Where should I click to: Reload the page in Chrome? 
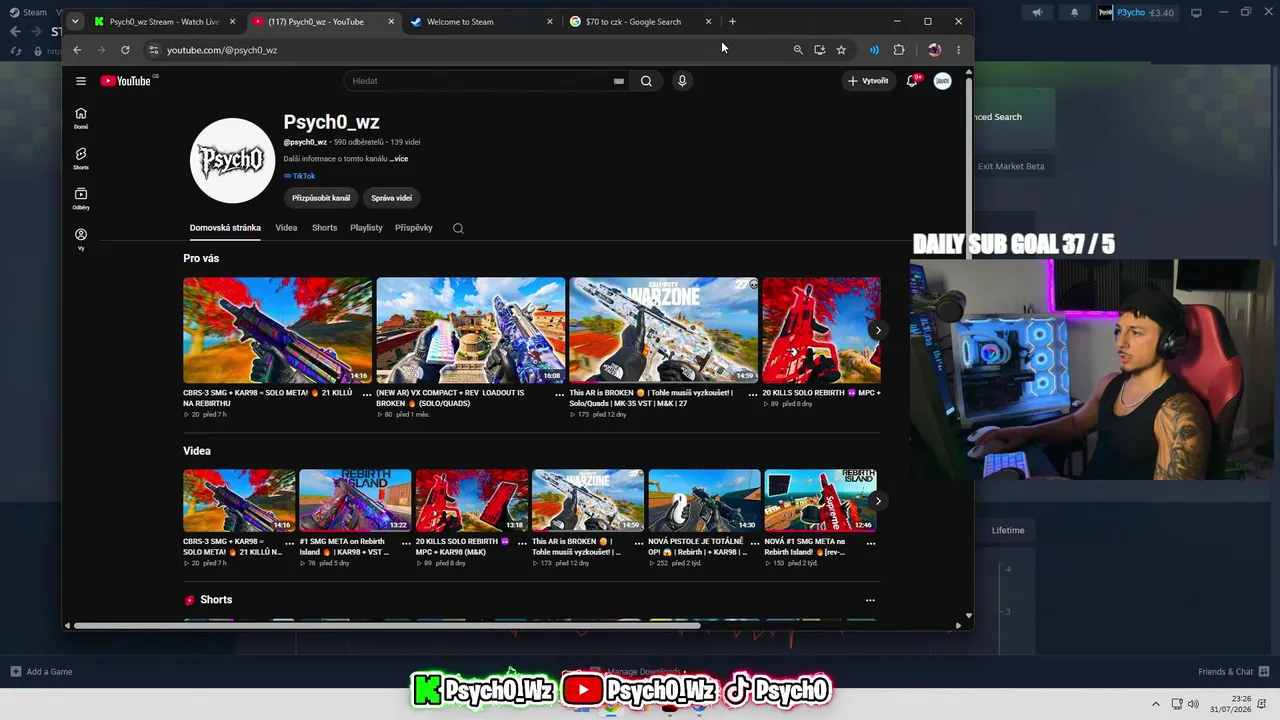click(x=125, y=50)
